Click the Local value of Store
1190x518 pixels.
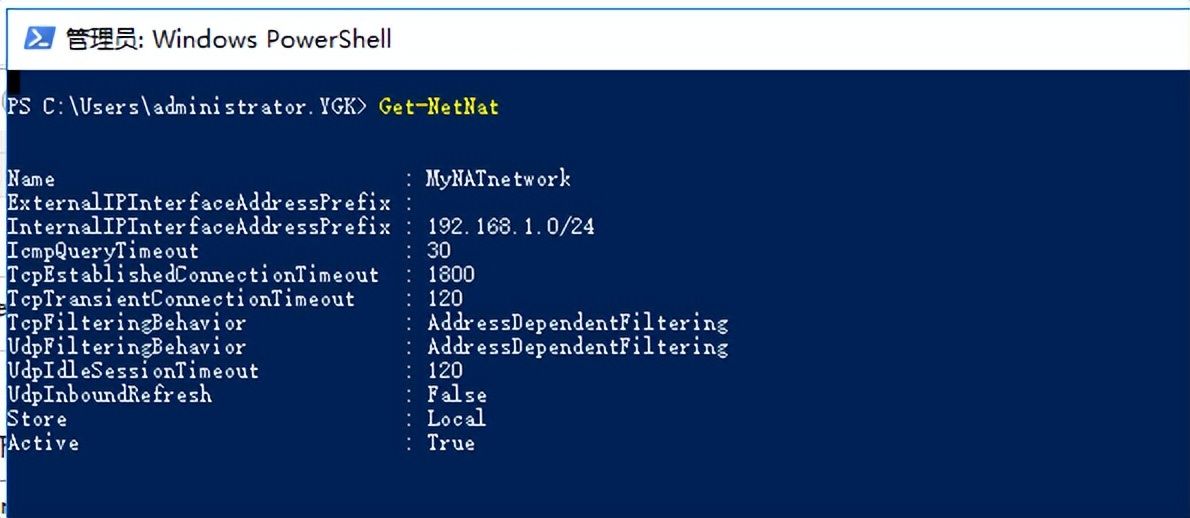point(456,419)
